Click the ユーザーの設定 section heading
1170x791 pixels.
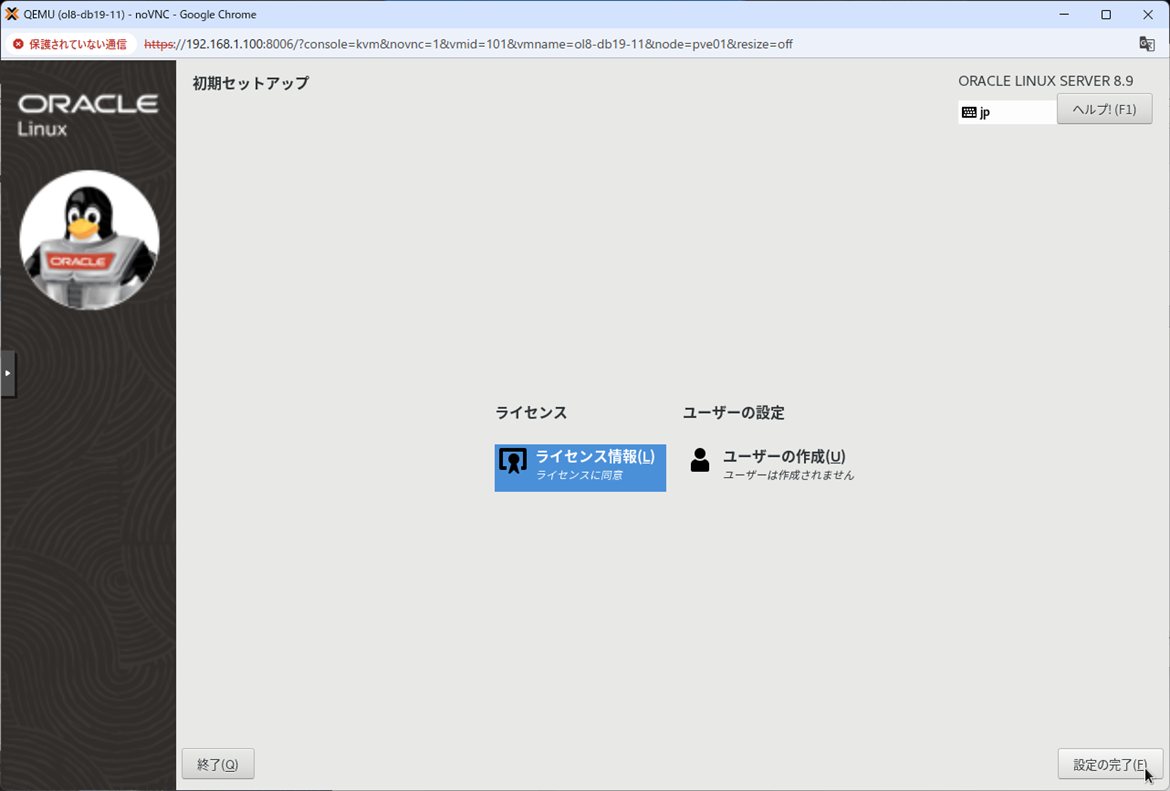(733, 413)
